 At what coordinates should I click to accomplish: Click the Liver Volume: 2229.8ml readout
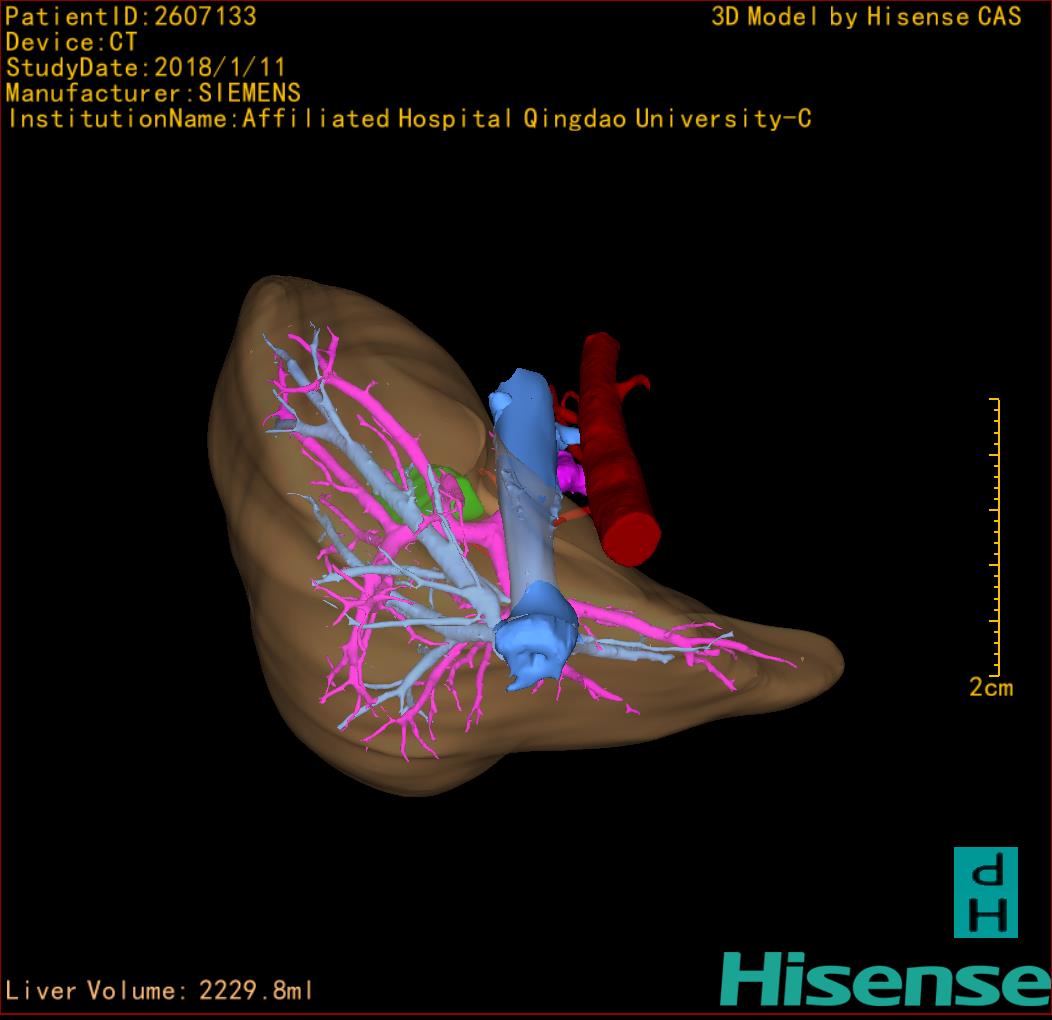[158, 990]
